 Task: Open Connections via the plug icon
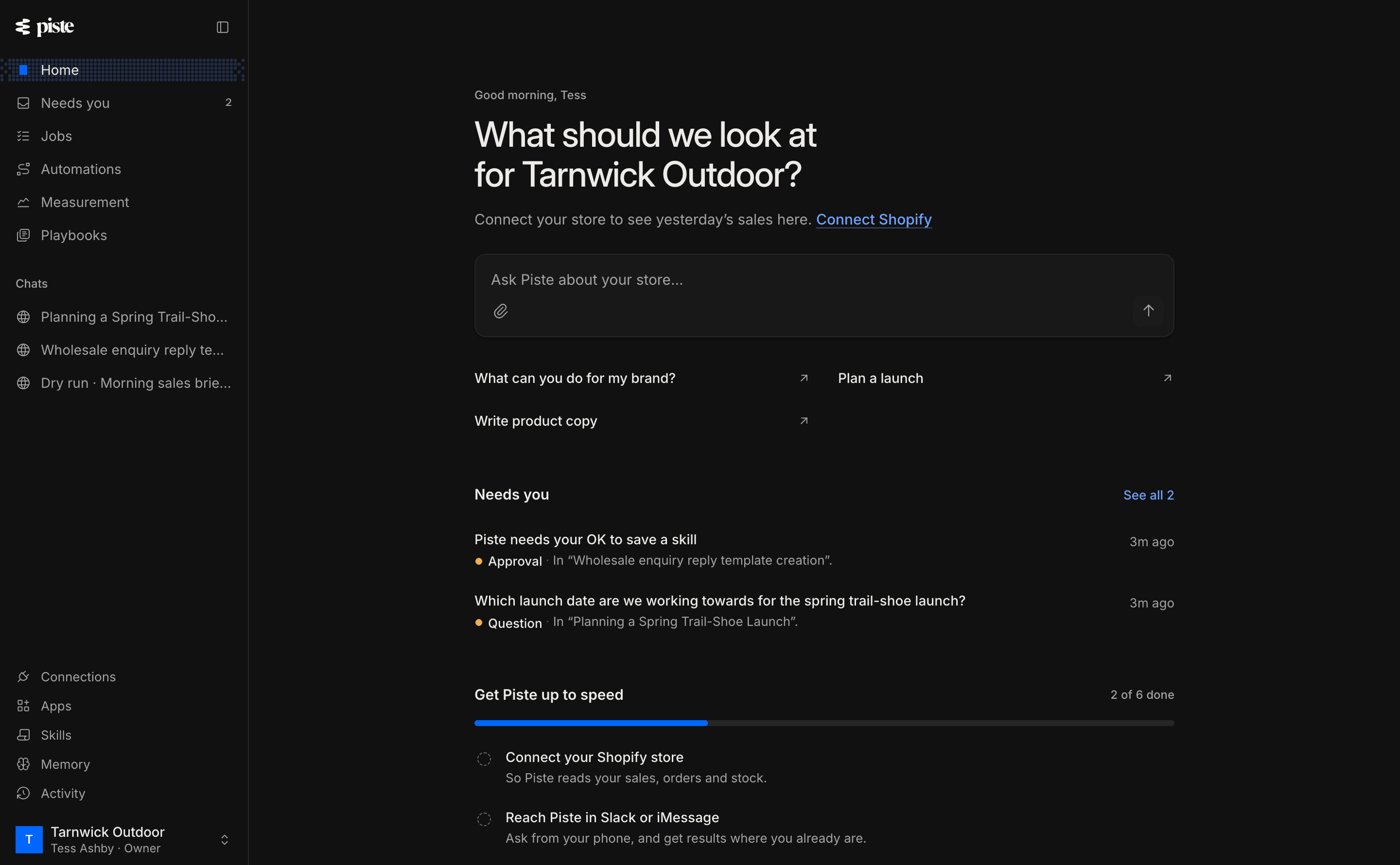23,677
